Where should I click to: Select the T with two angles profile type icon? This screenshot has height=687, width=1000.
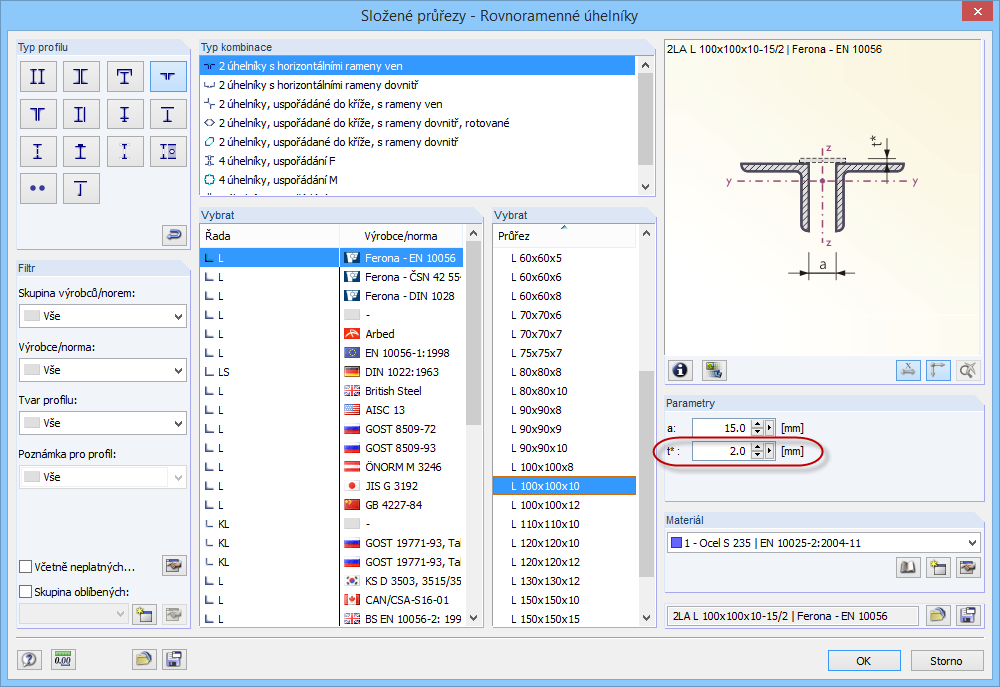click(38, 114)
